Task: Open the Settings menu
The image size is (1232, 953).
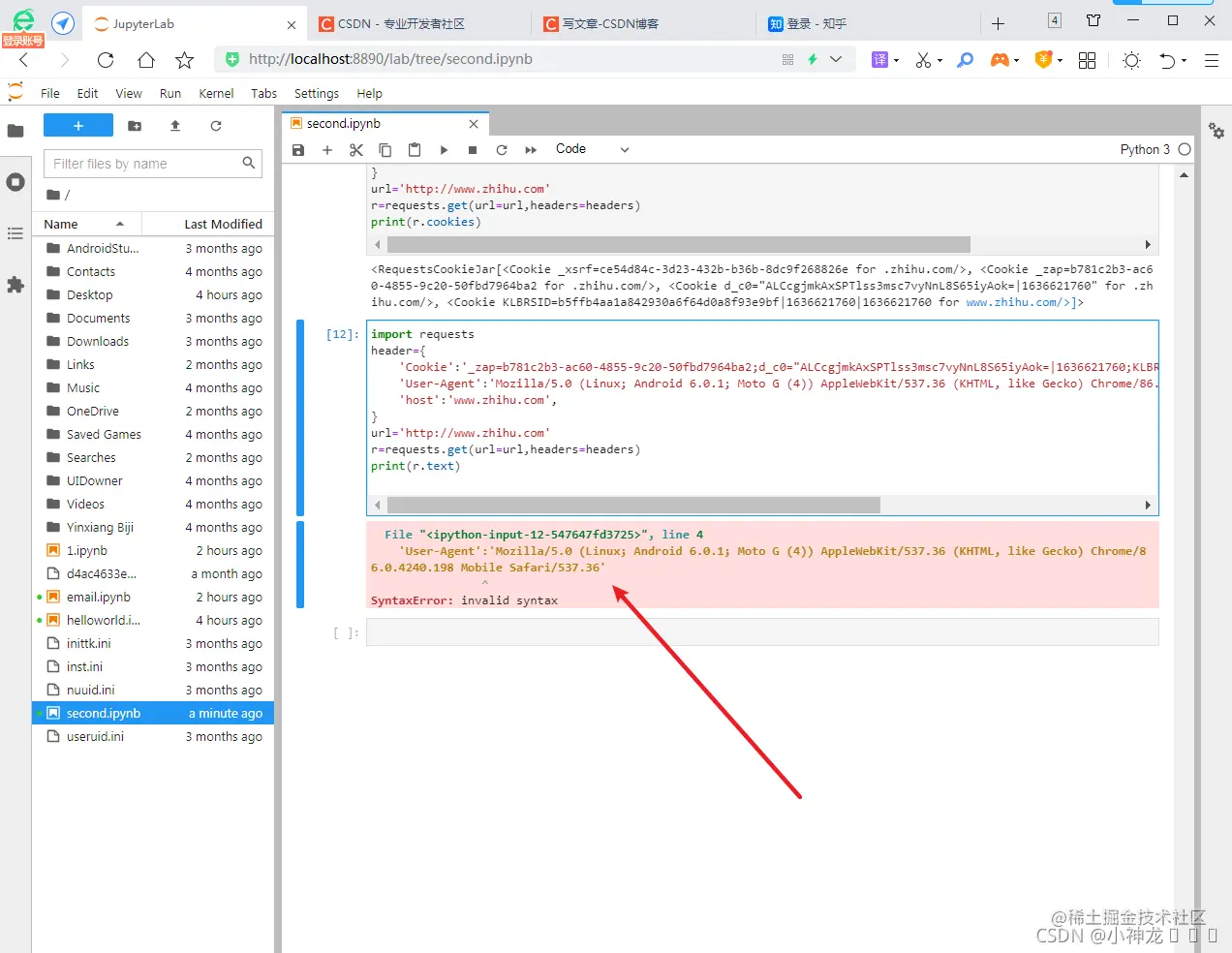Action: (x=317, y=94)
